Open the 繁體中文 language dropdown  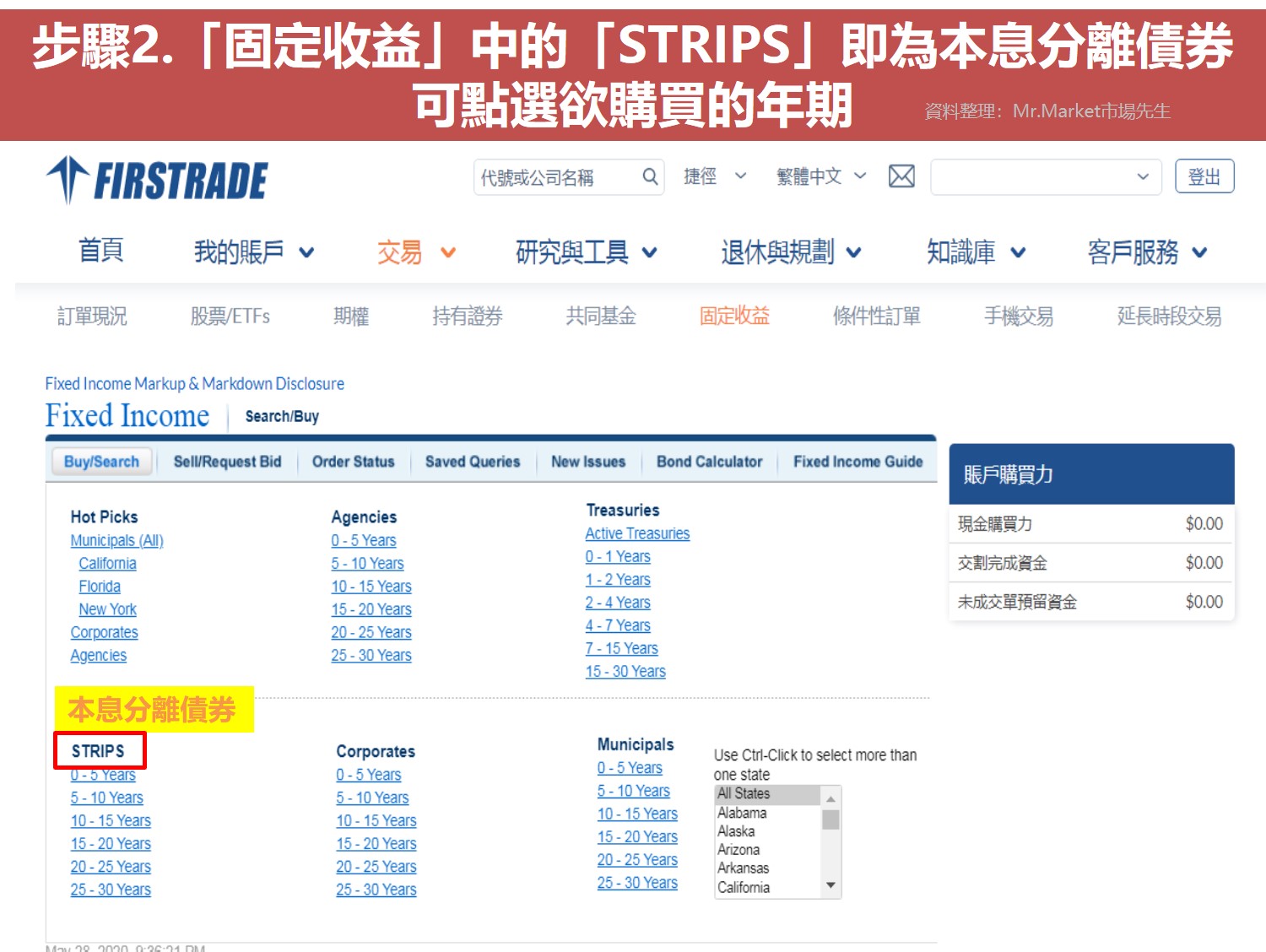(x=821, y=176)
